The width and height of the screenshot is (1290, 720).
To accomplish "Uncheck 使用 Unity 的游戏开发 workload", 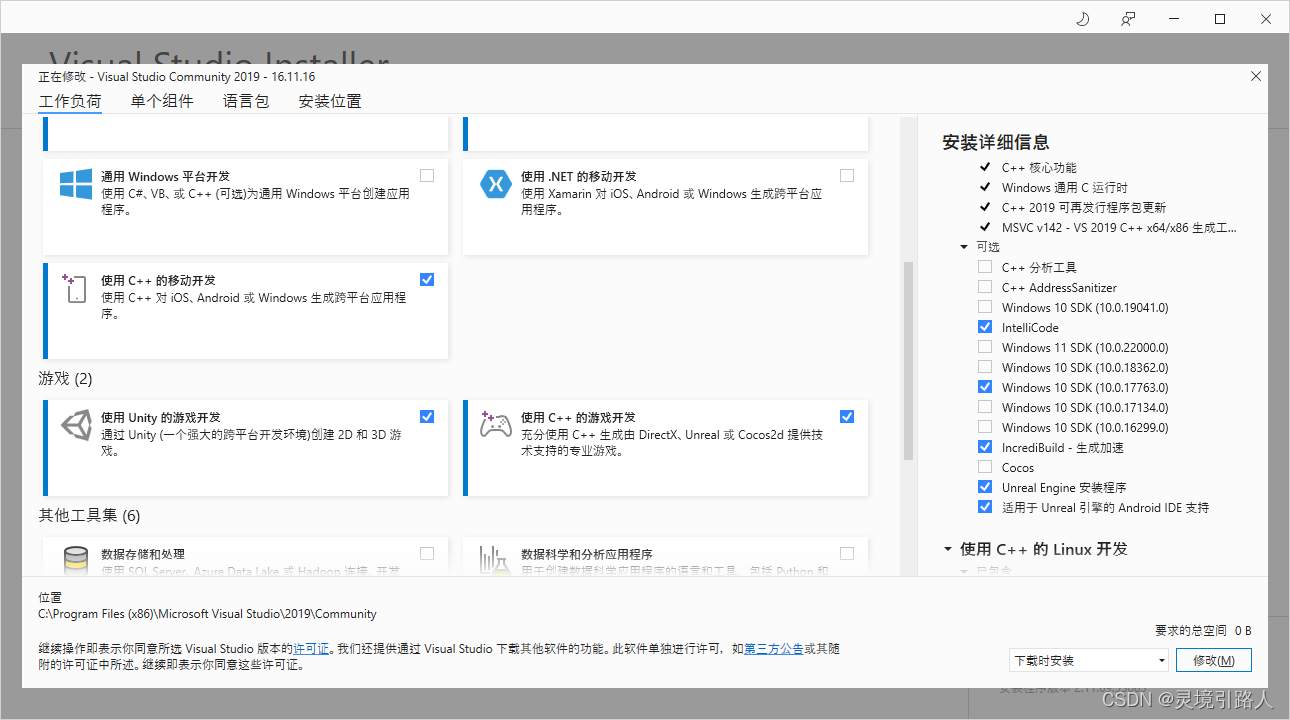I will (427, 416).
